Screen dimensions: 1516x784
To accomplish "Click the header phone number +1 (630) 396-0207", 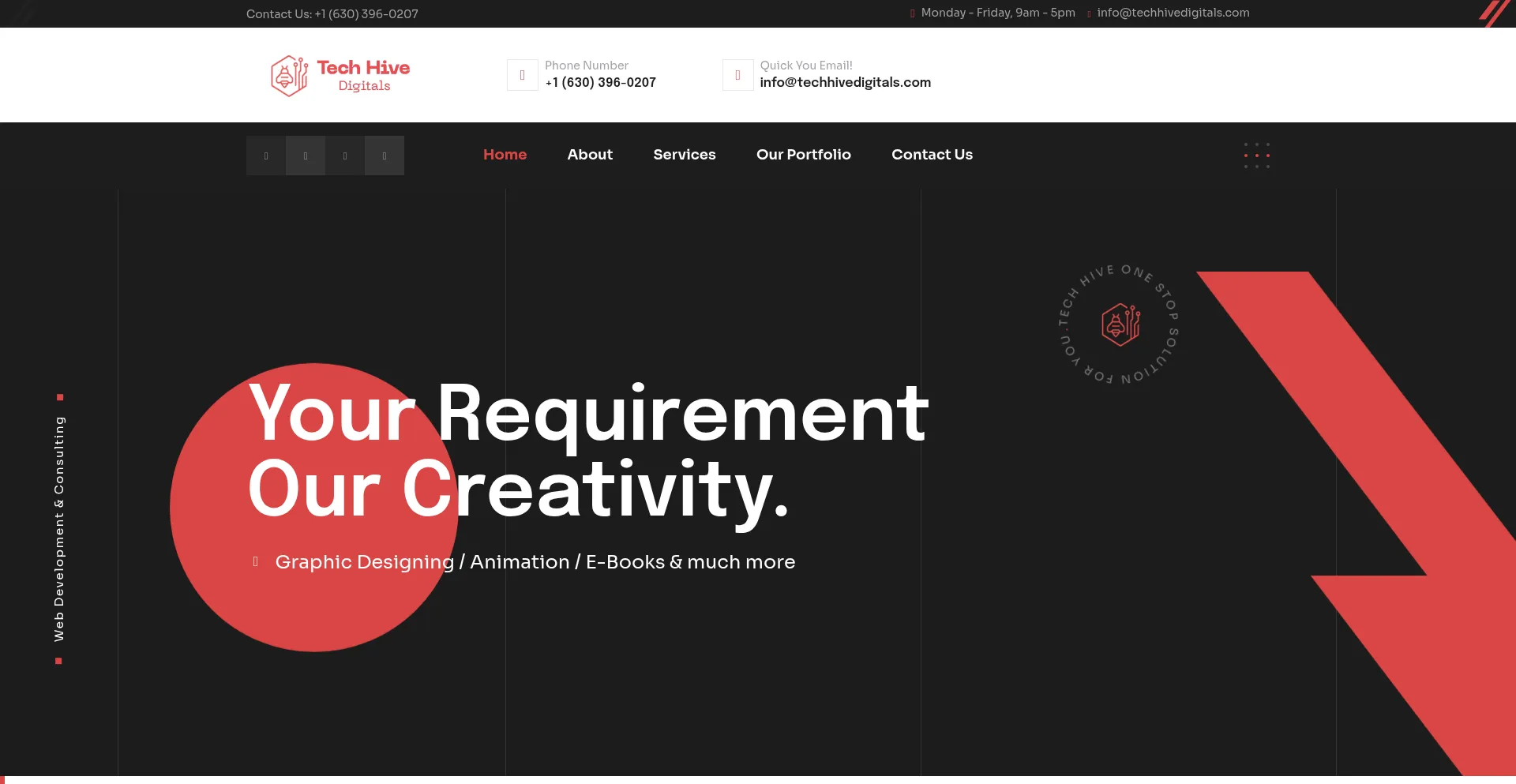I will tap(600, 83).
